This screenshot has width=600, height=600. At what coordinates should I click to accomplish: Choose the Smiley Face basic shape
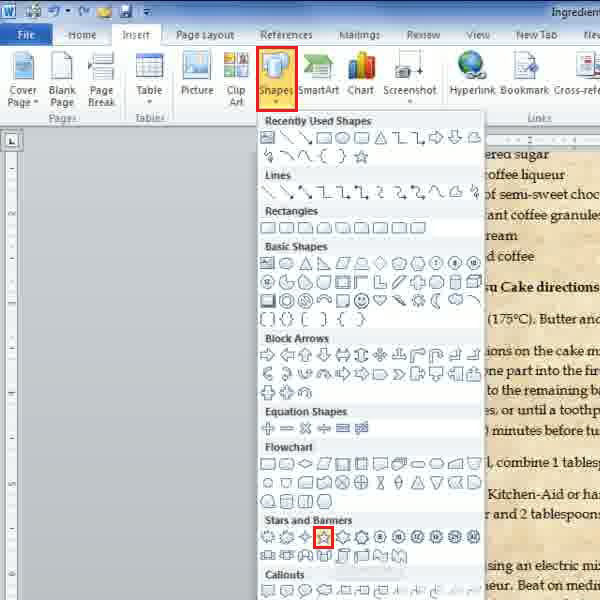[361, 301]
